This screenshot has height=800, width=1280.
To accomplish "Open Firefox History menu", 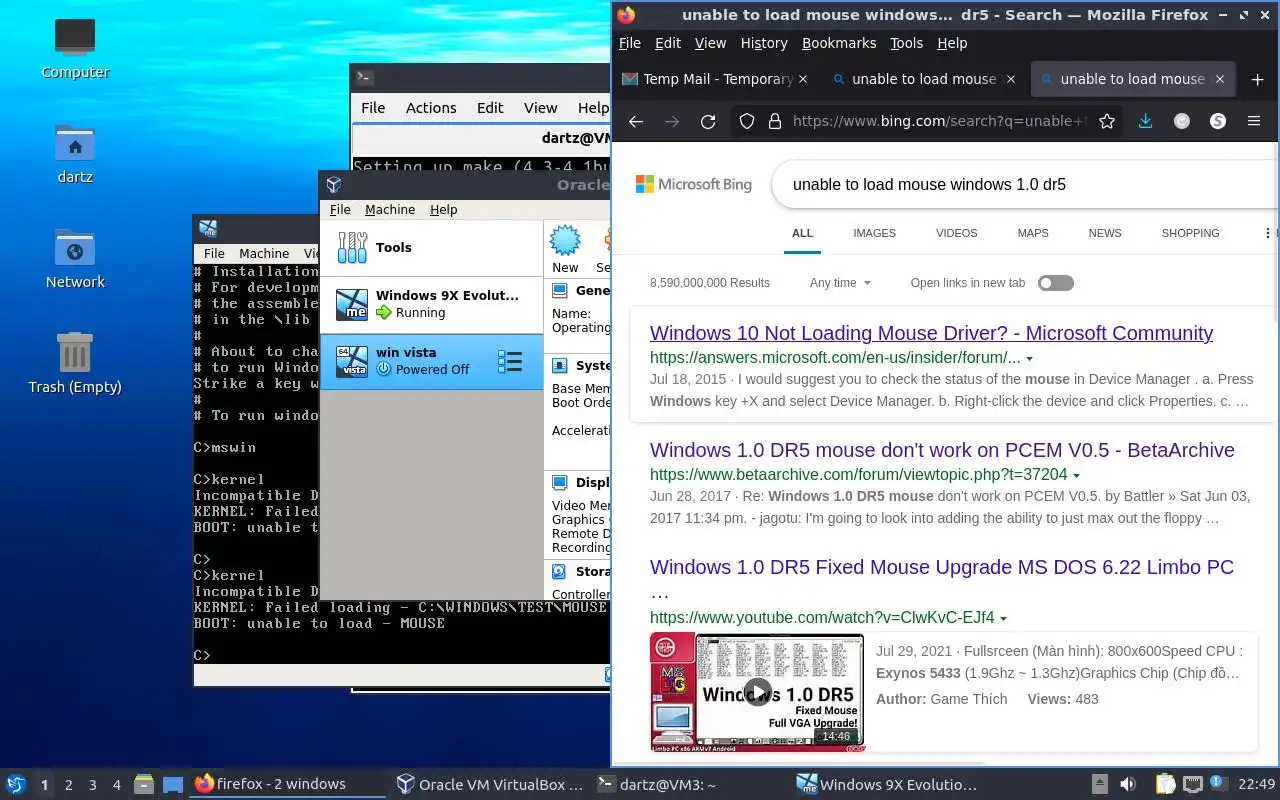I will (764, 43).
